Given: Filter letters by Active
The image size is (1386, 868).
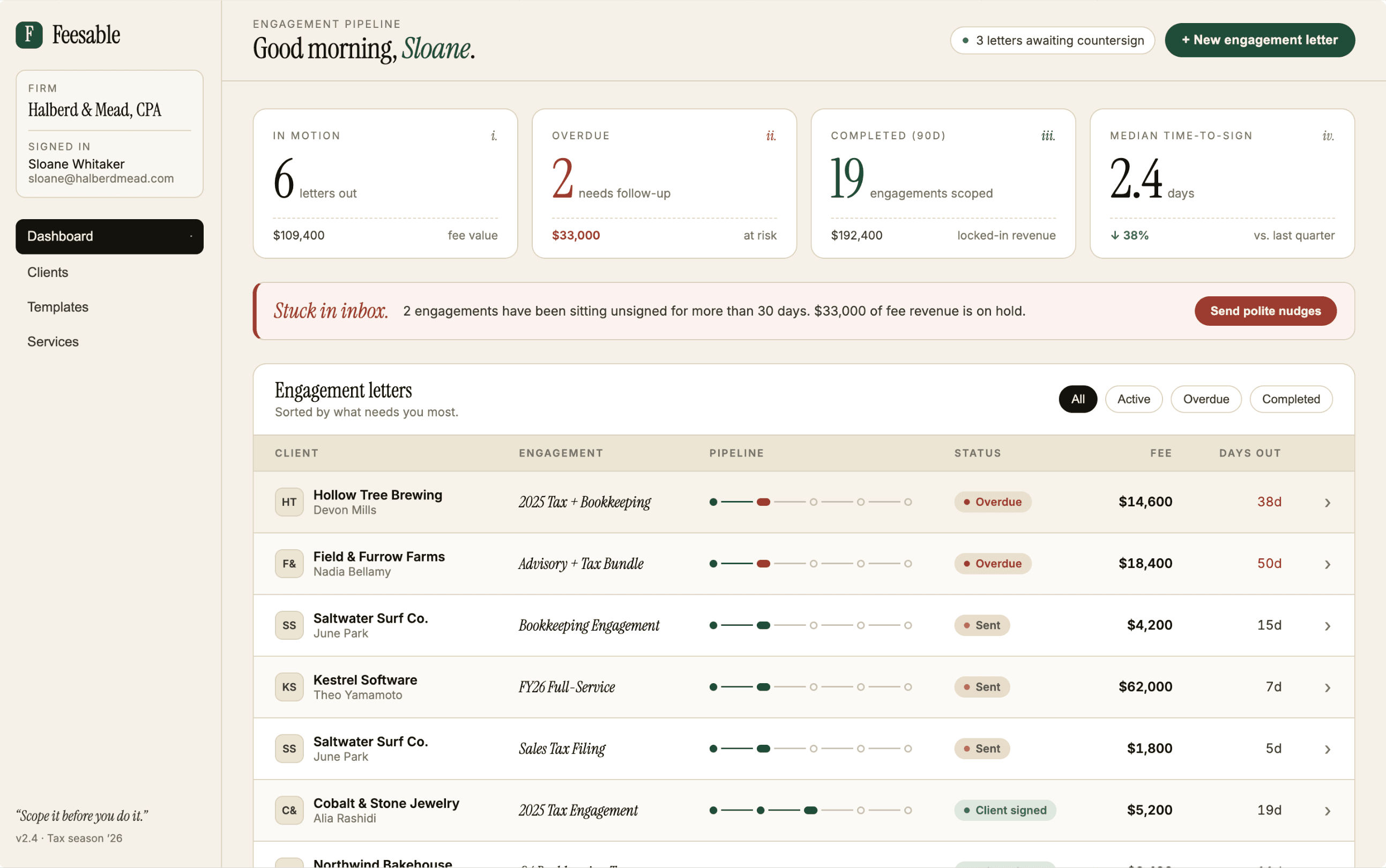Looking at the screenshot, I should [1134, 399].
